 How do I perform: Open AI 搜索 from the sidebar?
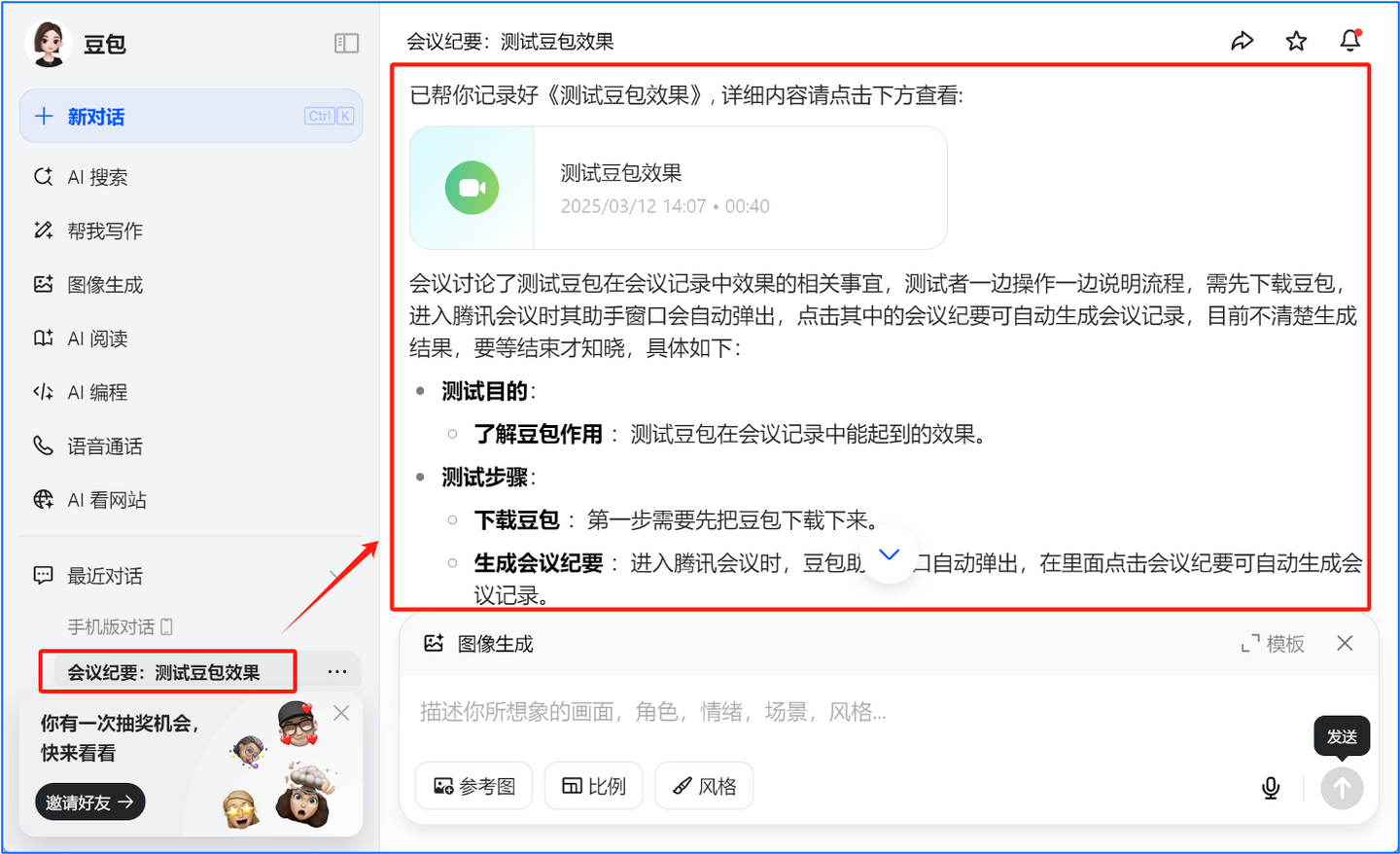pos(191,177)
